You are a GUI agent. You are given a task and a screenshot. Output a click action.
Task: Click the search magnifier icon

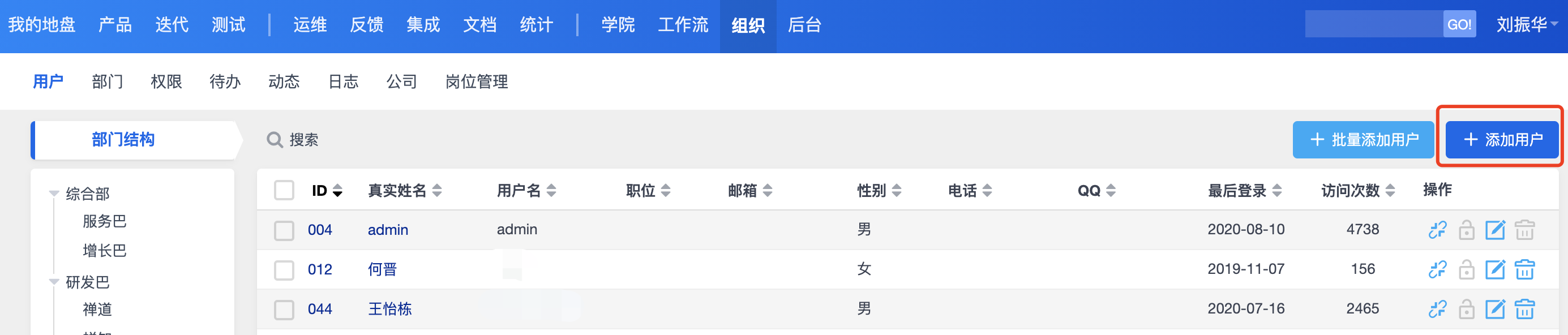pos(275,140)
